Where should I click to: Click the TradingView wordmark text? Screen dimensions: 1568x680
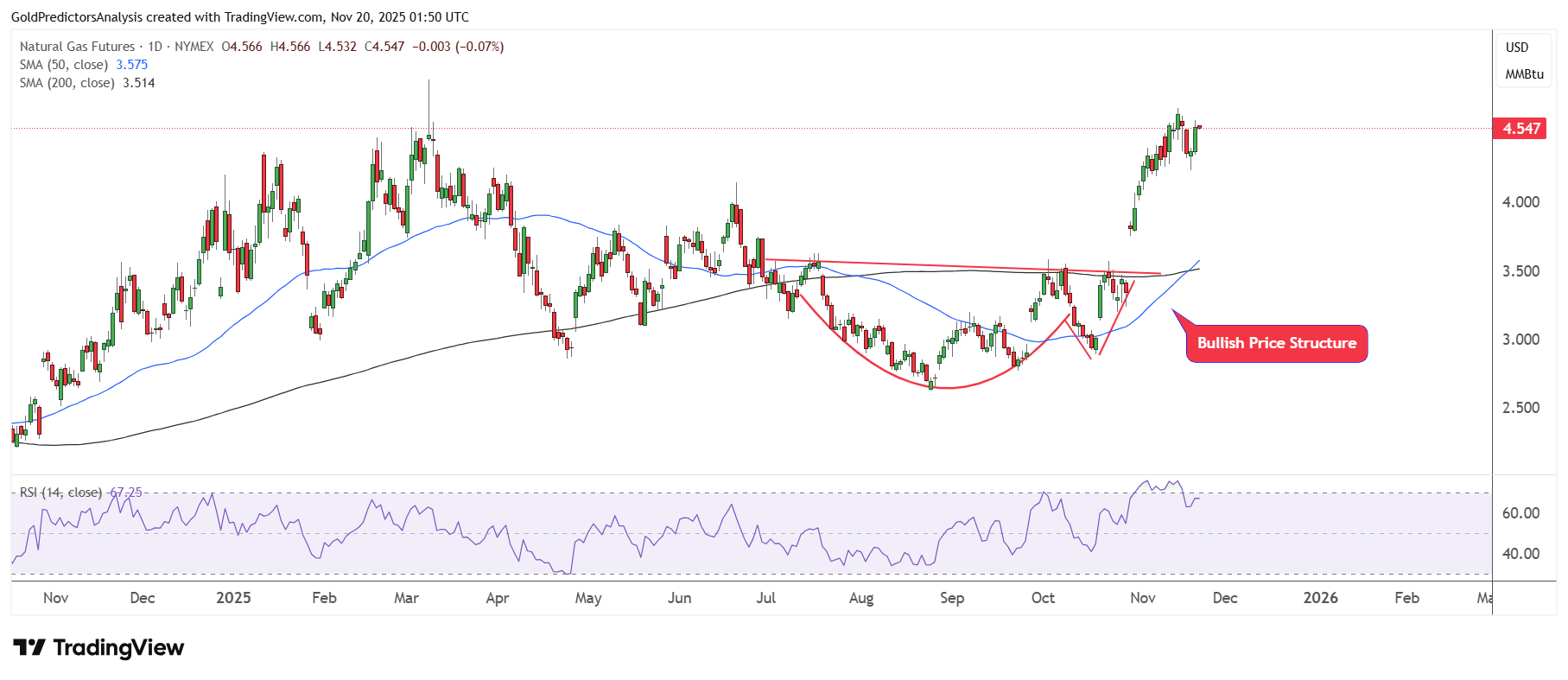[118, 648]
